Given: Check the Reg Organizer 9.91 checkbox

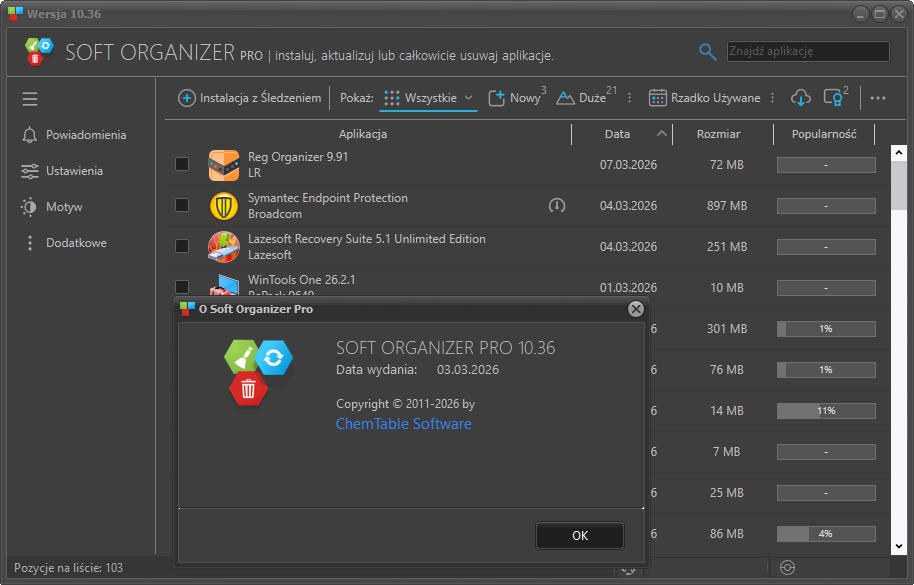Looking at the screenshot, I should tap(182, 164).
